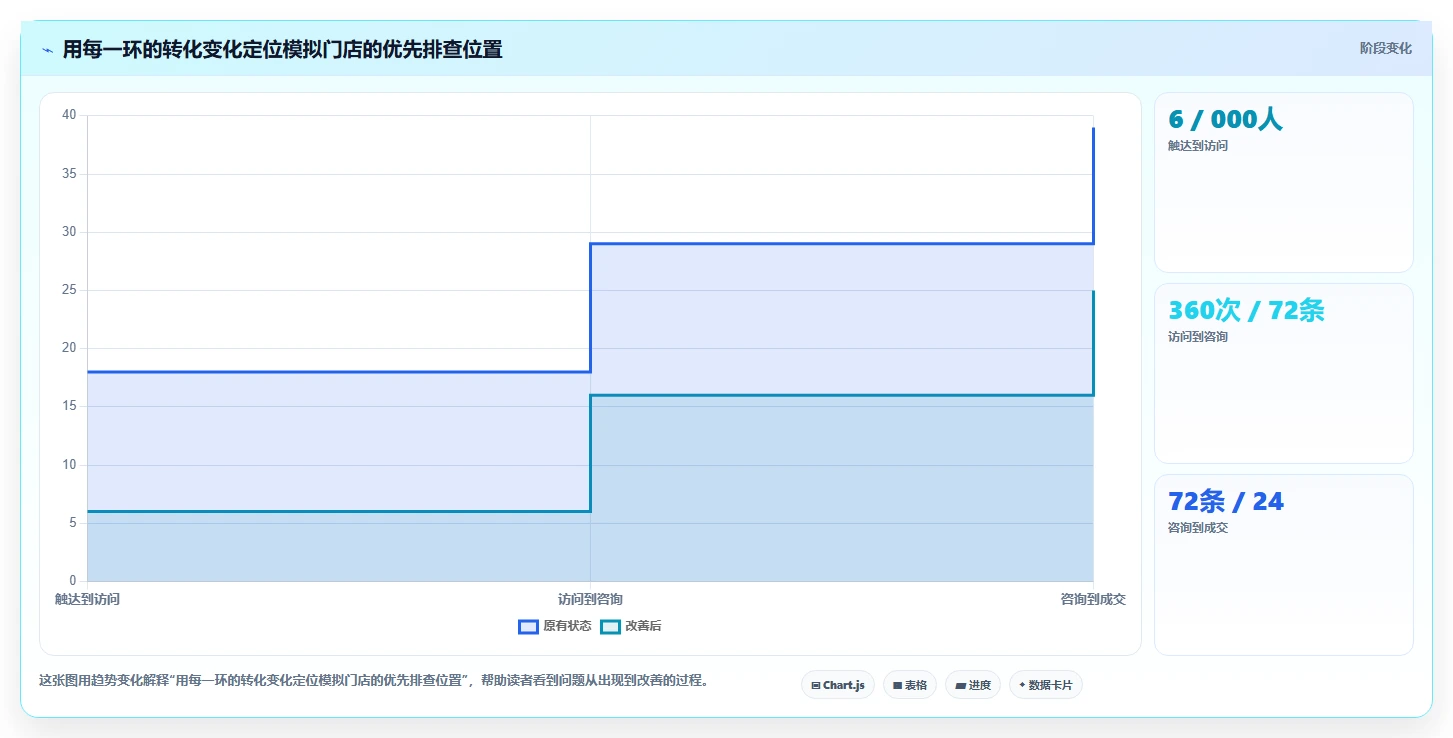Open the 触达到访问 data card
Image resolution: width=1453 pixels, height=738 pixels.
tap(1284, 183)
